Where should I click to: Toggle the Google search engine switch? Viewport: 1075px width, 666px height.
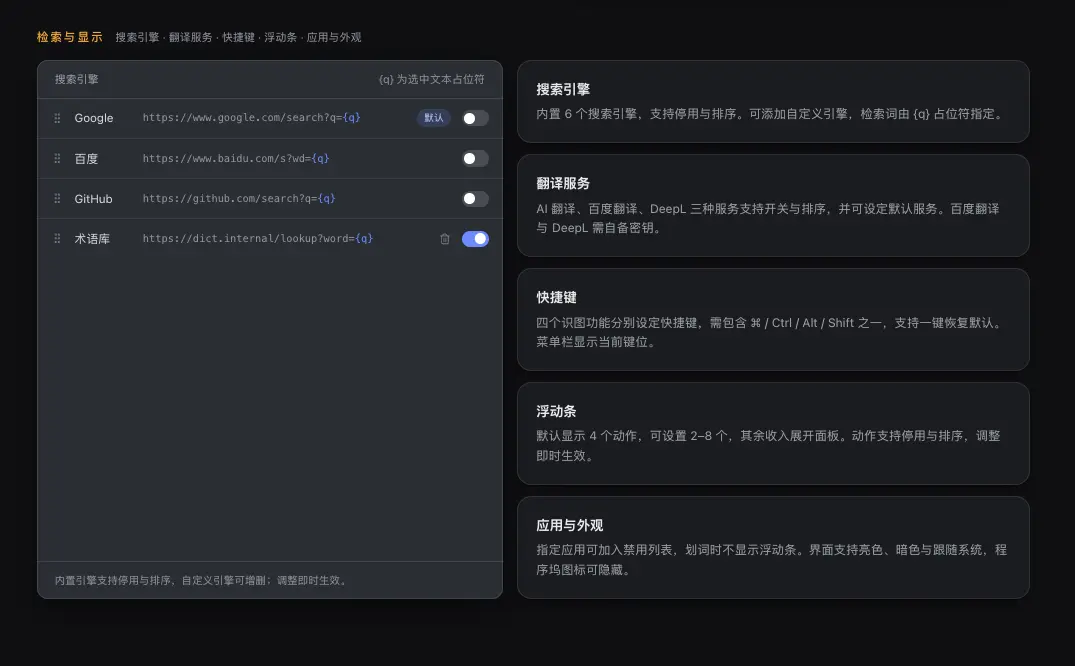[475, 118]
